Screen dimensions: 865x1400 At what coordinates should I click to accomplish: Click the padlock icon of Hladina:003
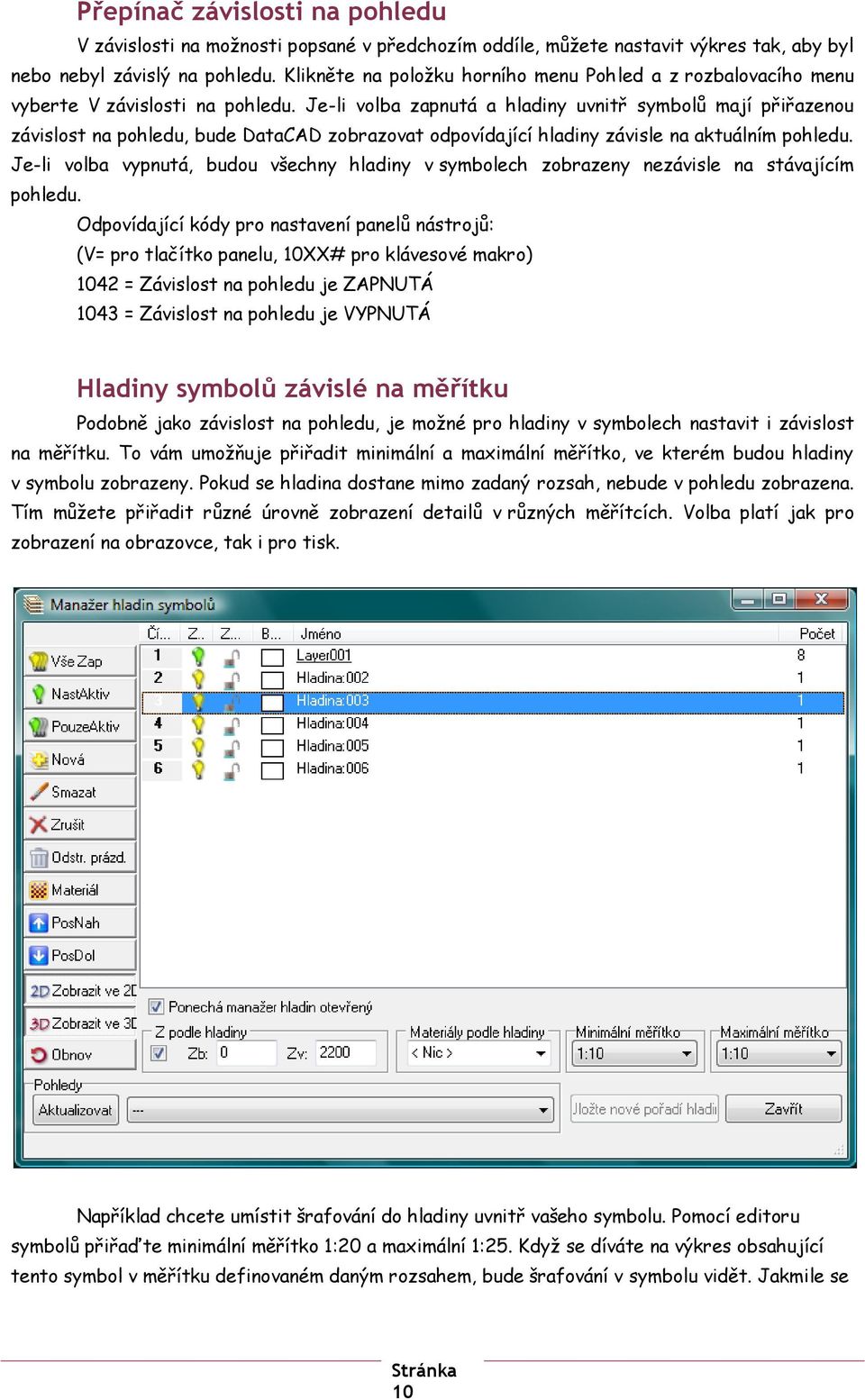(x=232, y=702)
